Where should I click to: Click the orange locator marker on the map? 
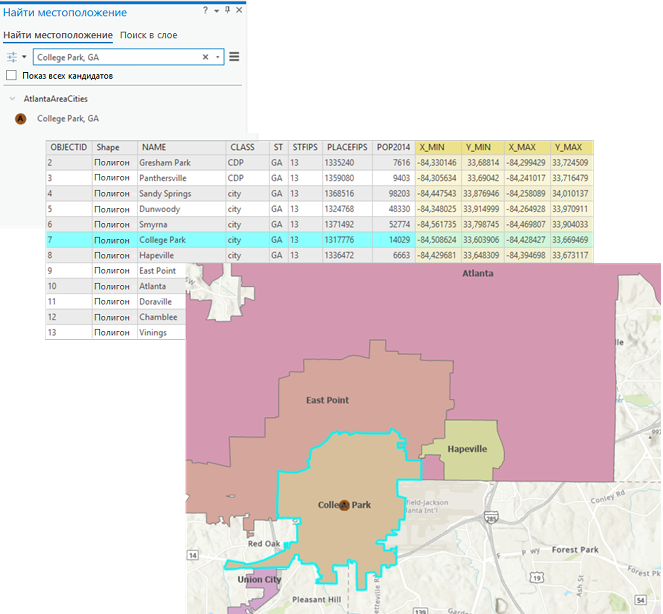(344, 504)
